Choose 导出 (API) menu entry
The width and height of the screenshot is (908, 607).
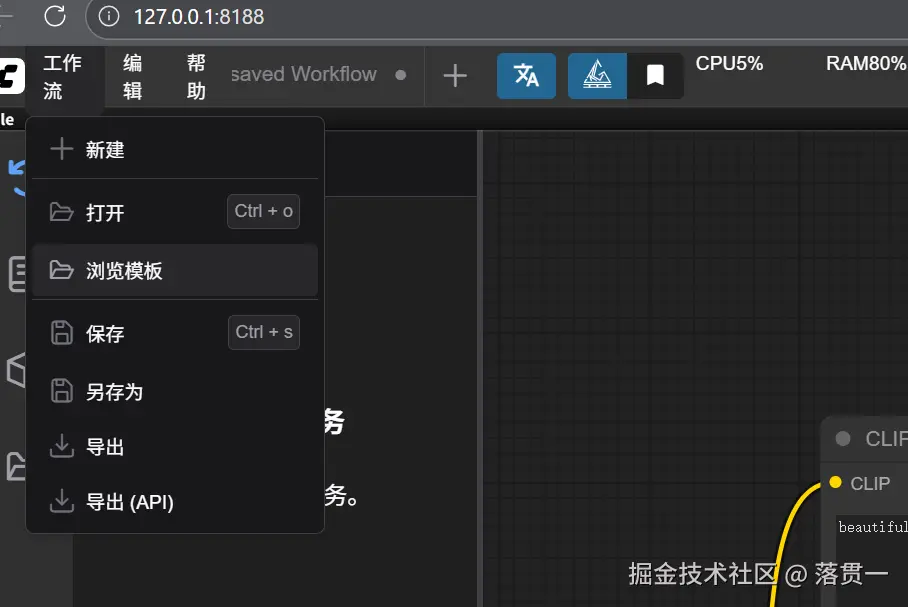[175, 502]
